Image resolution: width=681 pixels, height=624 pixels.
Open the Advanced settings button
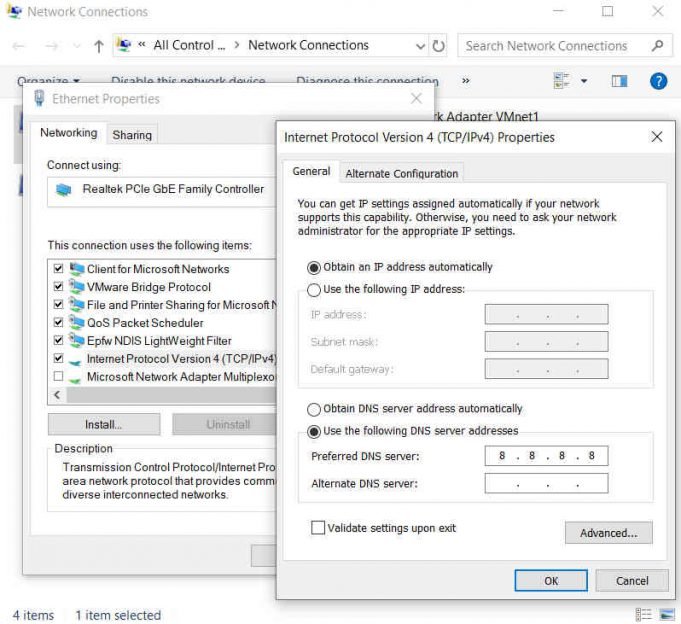(608, 533)
